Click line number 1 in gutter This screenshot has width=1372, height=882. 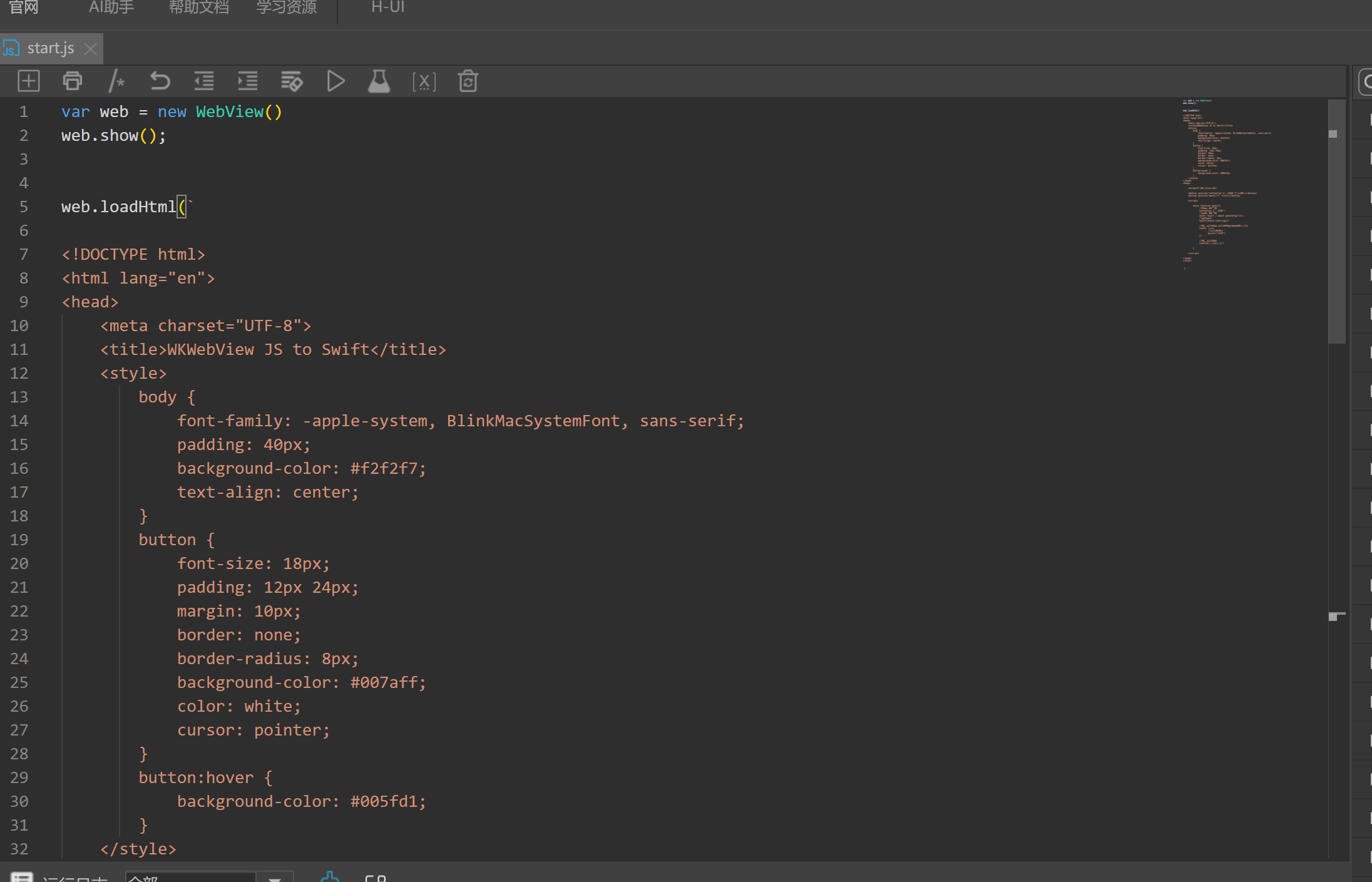coord(24,112)
